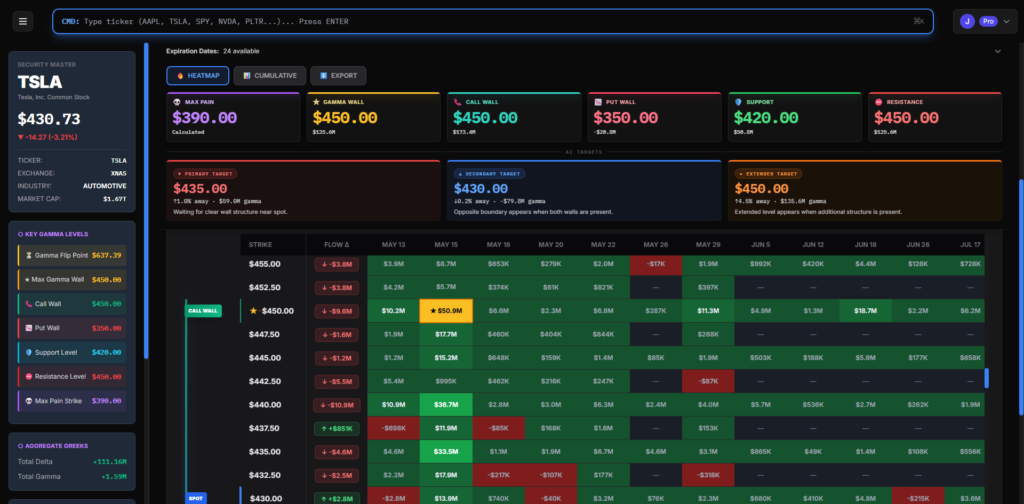Click the Total Delta value +111.16M
Screen dimensions: 1024x504
coord(110,462)
